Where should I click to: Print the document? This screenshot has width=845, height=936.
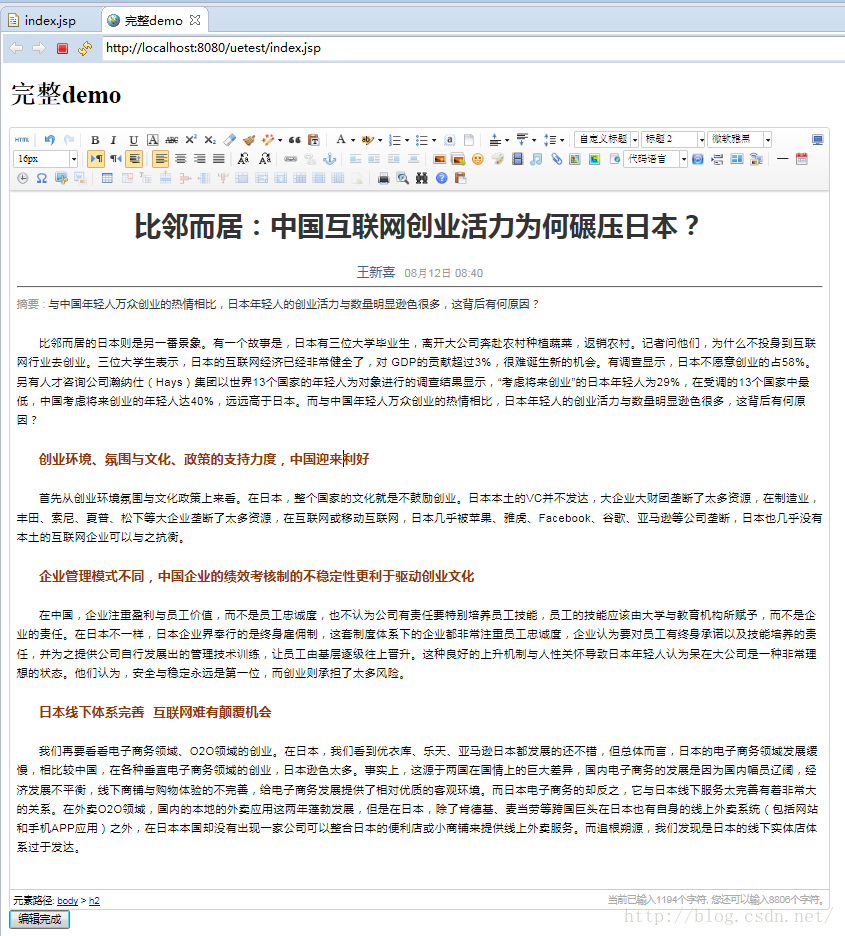click(x=383, y=178)
